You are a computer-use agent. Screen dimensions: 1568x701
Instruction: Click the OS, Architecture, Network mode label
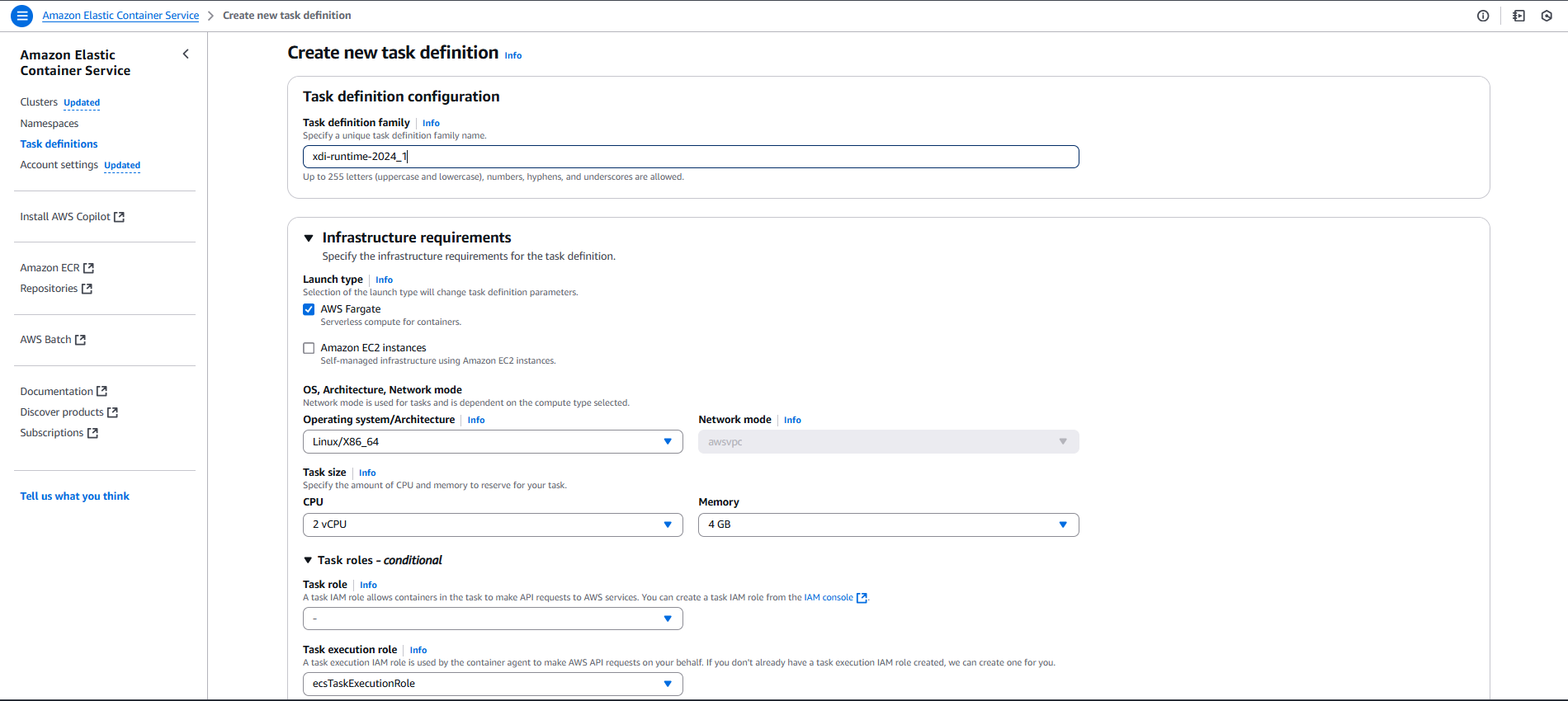click(x=382, y=390)
